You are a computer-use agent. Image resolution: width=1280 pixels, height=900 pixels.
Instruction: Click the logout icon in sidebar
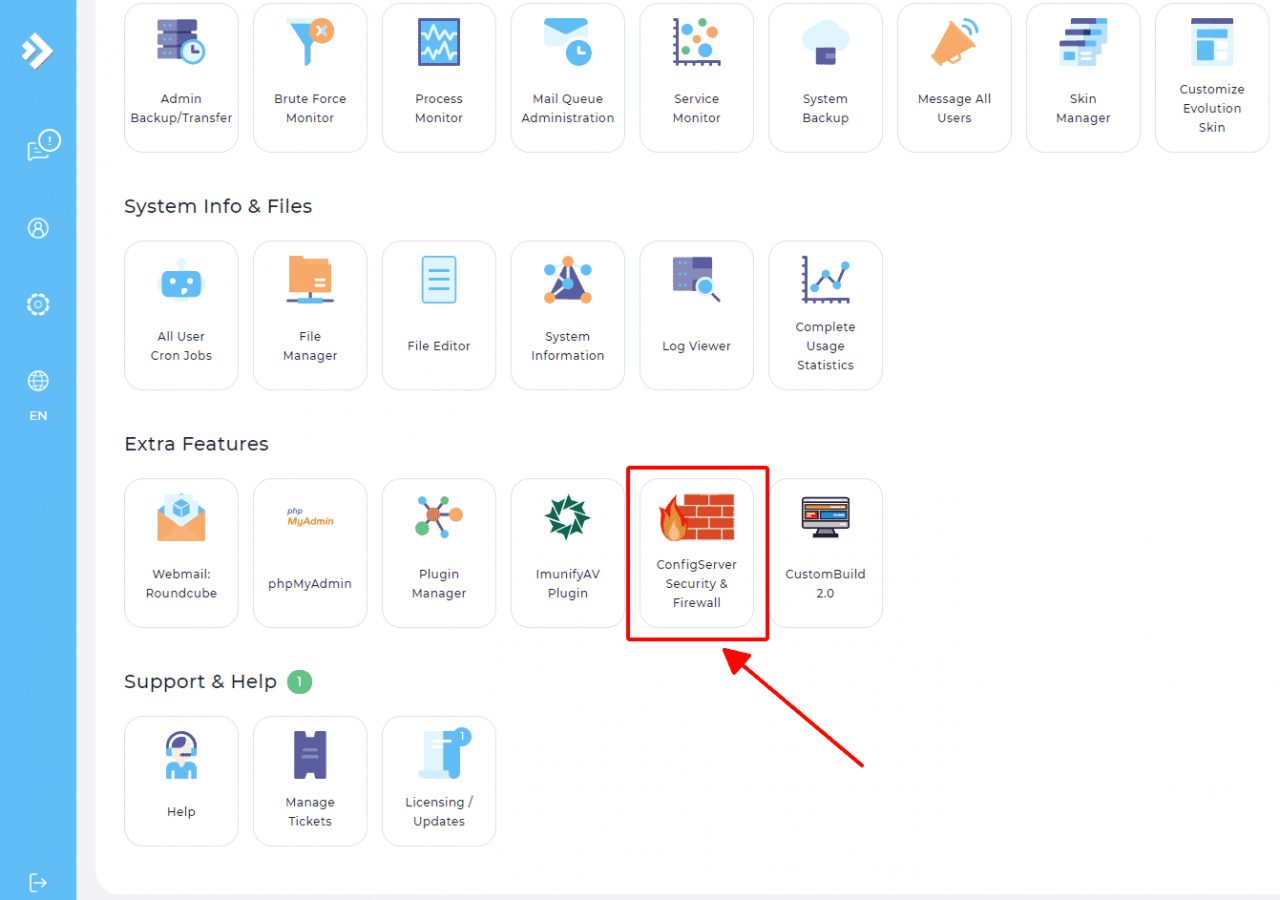[x=38, y=882]
